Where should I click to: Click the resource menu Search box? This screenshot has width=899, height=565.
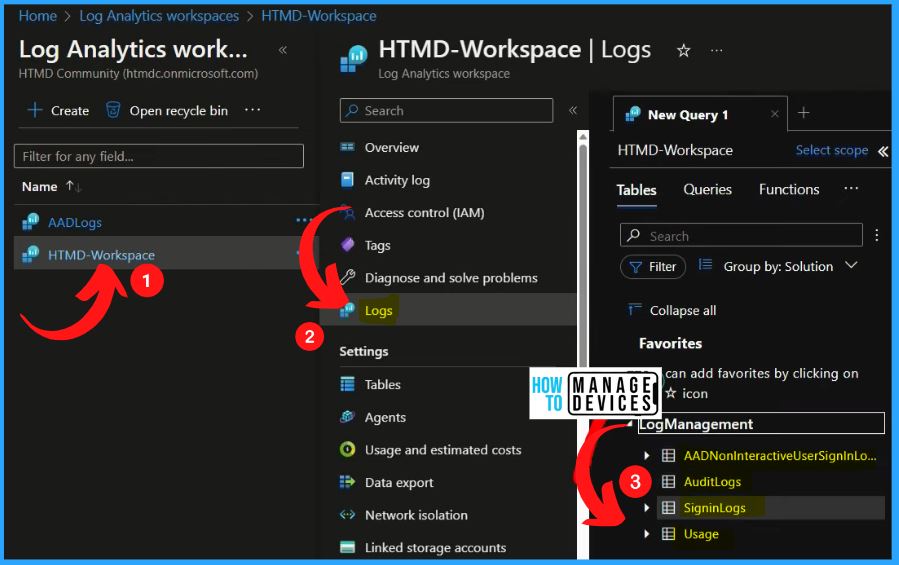pos(447,110)
